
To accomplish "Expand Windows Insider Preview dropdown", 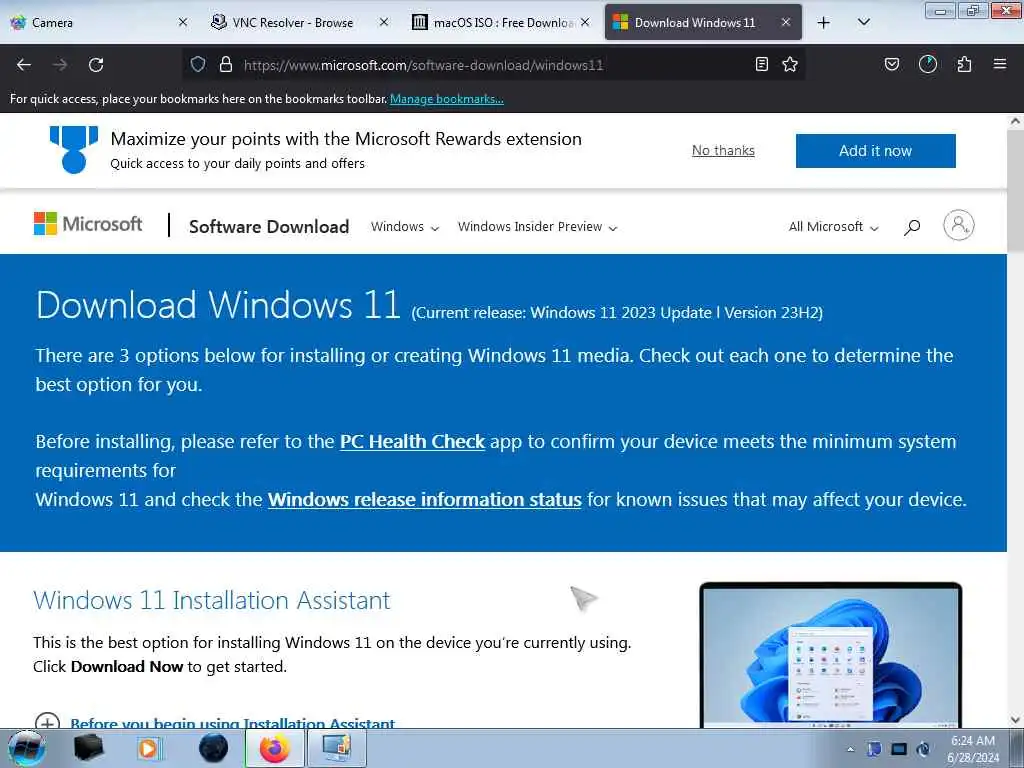I will [x=537, y=227].
